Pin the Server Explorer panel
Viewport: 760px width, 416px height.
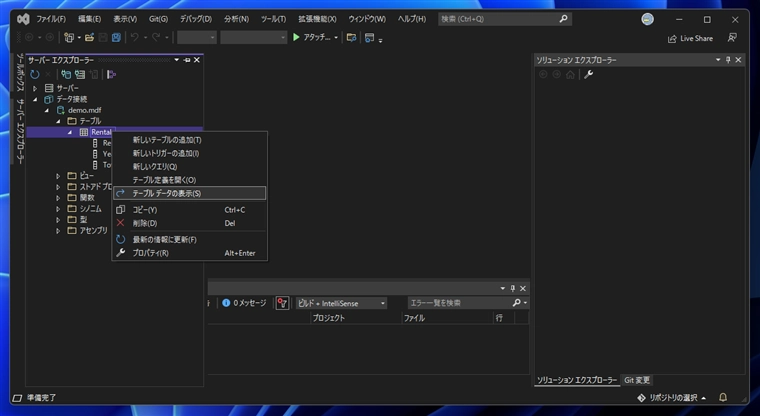tap(187, 60)
